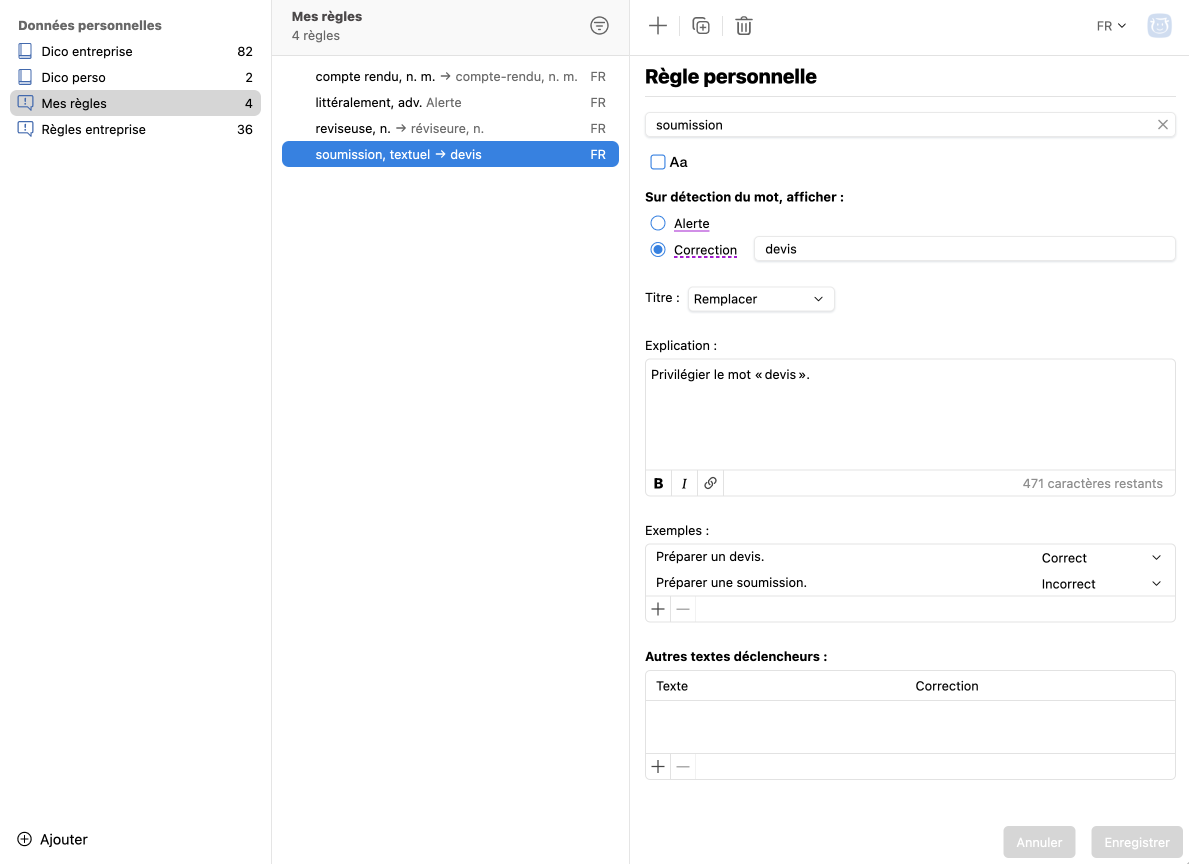Click the devis correction input field
This screenshot has width=1189, height=864.
(964, 249)
